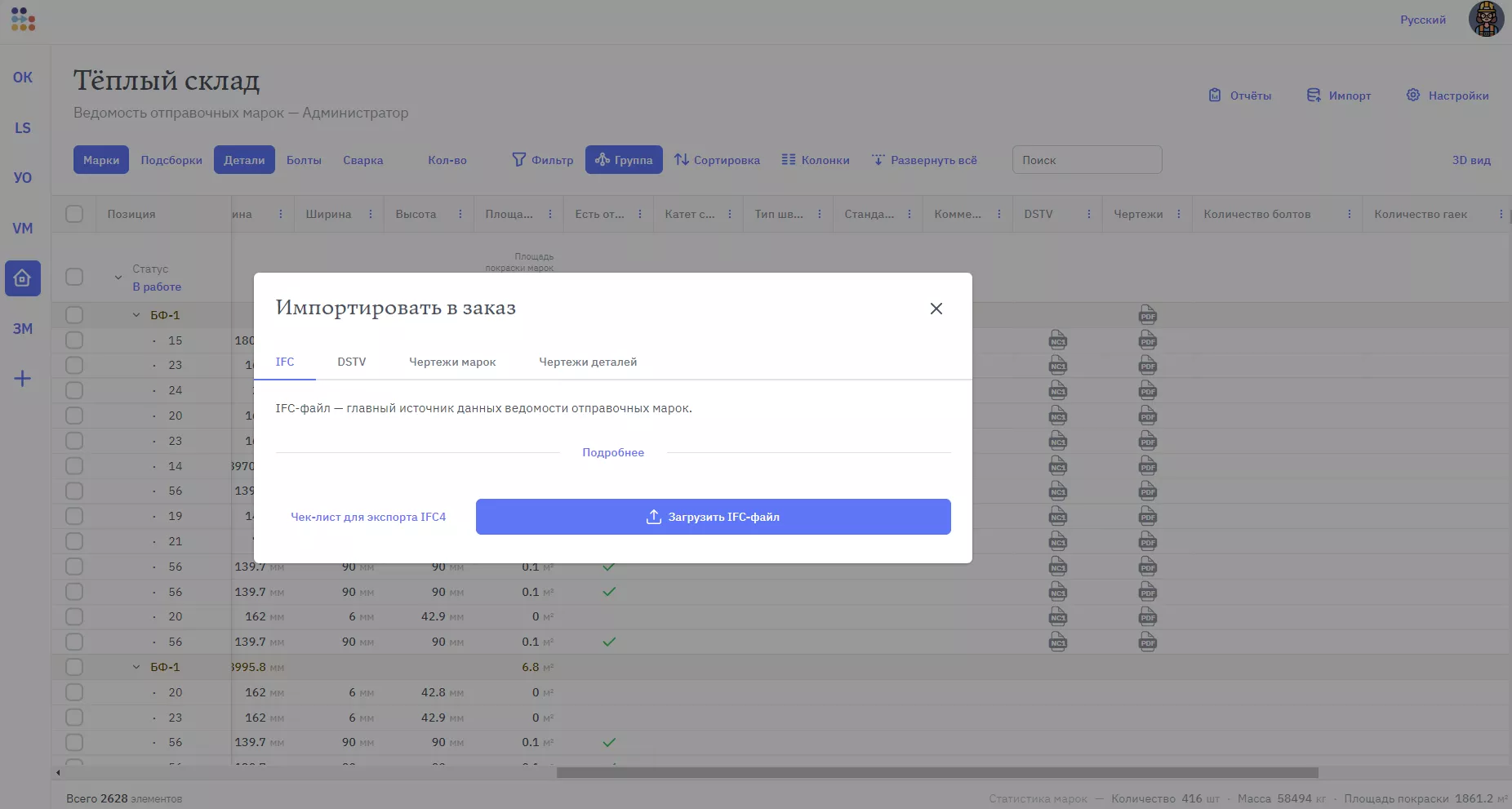
Task: Collapse the first БФ-1 tree group
Action: click(x=136, y=315)
